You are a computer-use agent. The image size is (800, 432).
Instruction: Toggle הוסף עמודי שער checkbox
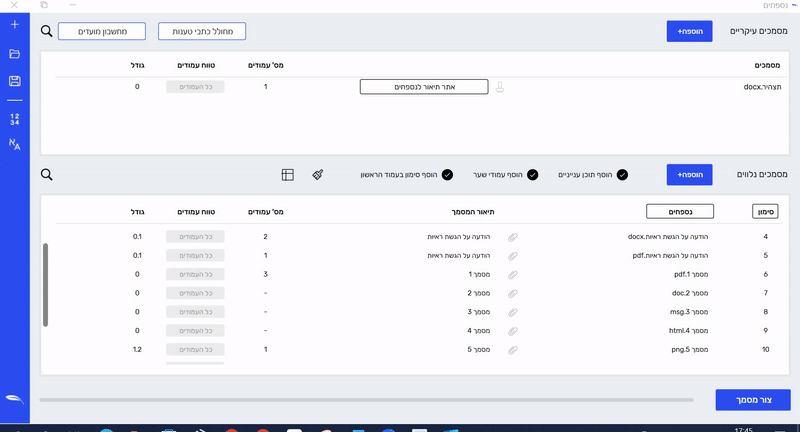click(x=532, y=175)
